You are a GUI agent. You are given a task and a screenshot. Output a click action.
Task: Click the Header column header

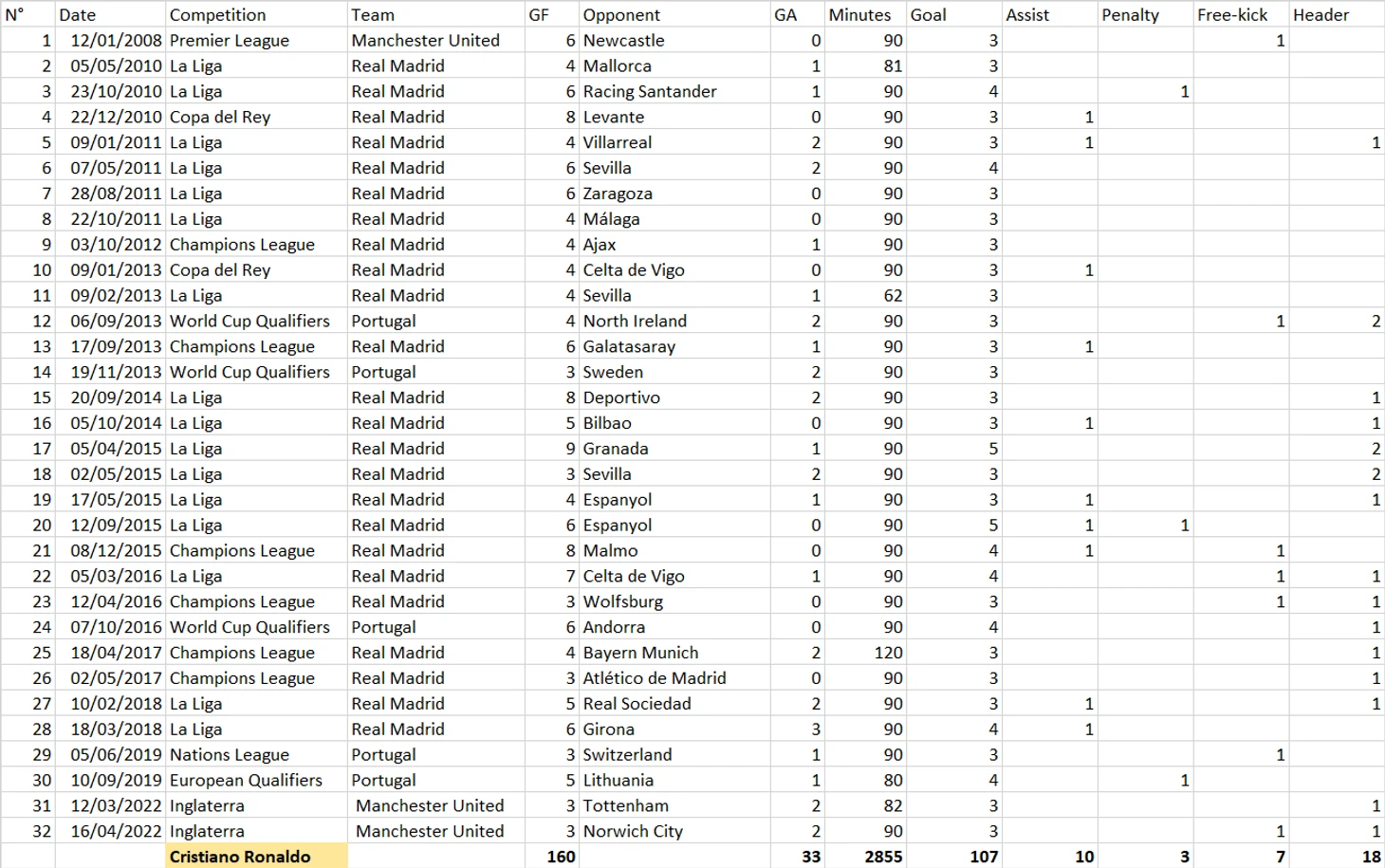[x=1337, y=14]
